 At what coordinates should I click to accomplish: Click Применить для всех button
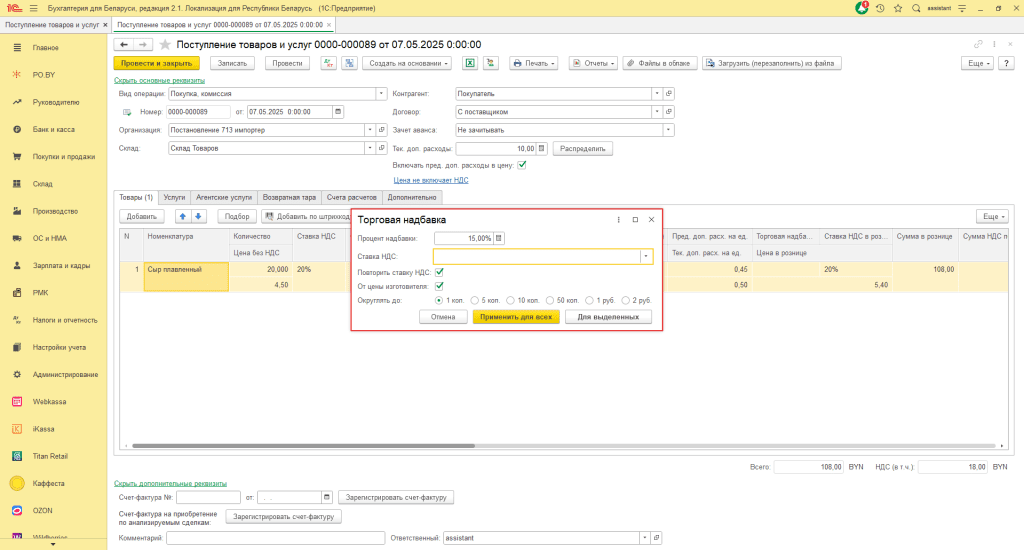516,317
